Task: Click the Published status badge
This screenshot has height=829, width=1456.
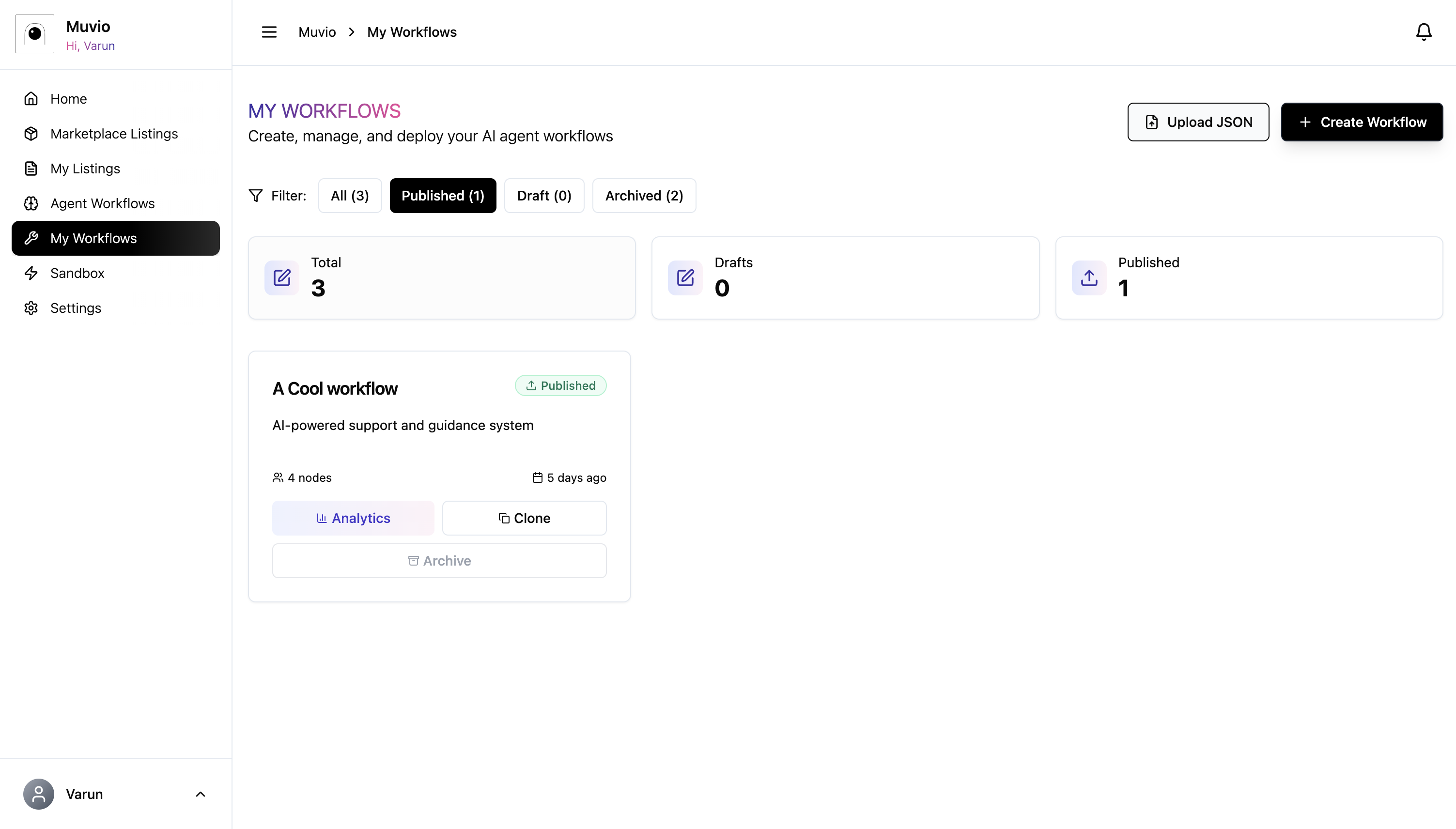Action: (560, 385)
